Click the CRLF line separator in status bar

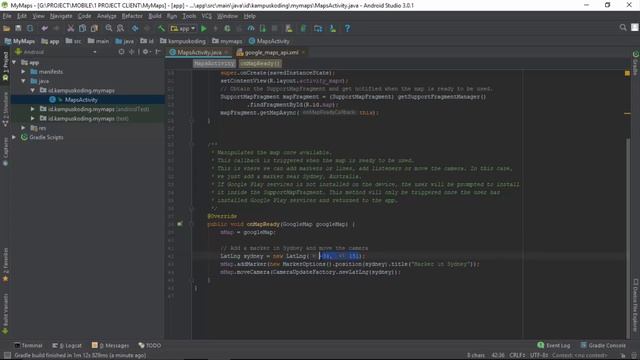click(x=517, y=355)
